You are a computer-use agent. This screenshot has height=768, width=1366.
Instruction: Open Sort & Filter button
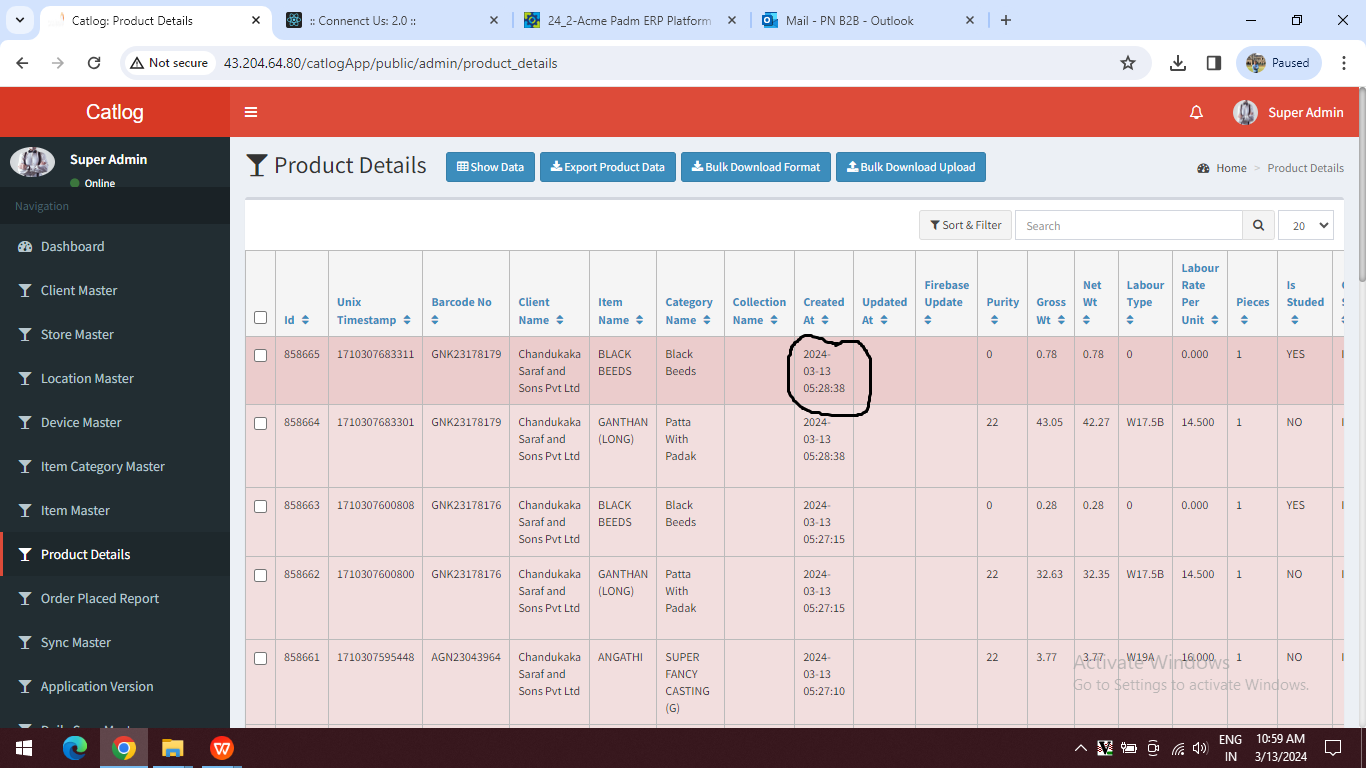(x=965, y=225)
